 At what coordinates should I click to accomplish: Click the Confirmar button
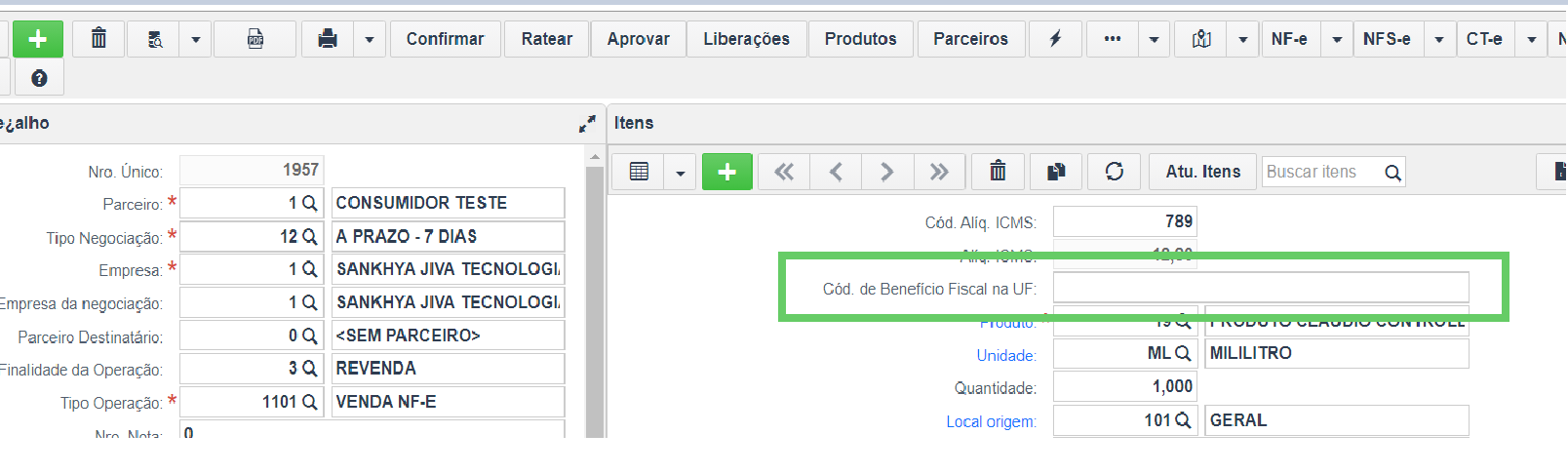(445, 39)
